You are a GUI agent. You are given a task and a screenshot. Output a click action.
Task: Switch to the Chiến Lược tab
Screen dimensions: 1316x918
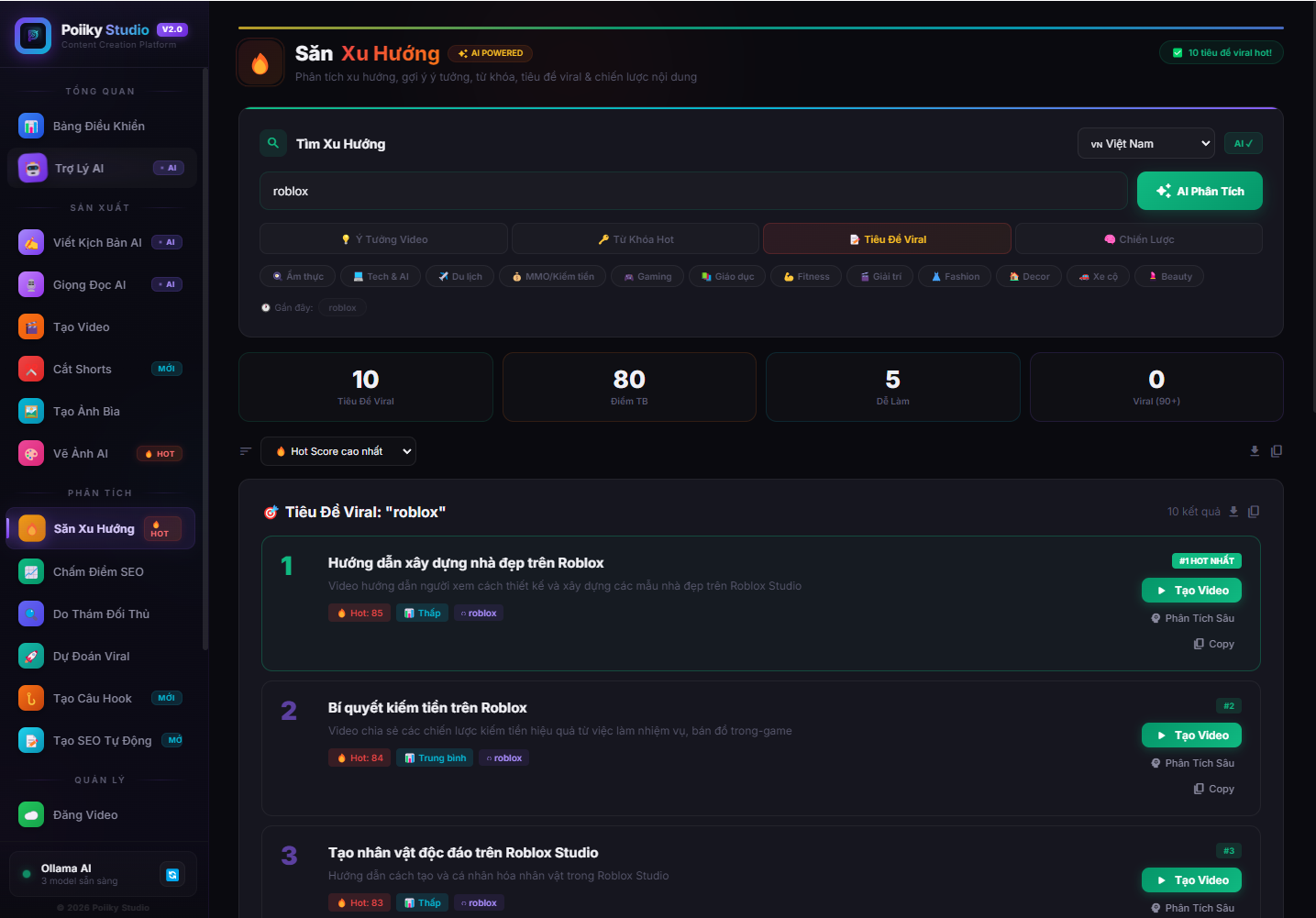click(x=1138, y=239)
